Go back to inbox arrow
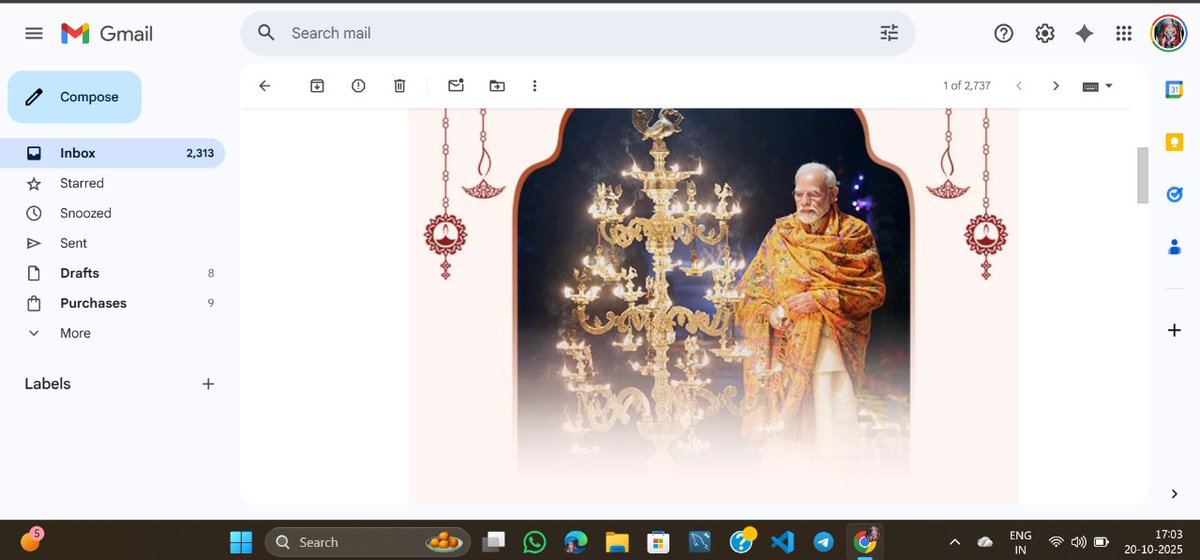 [x=264, y=86]
